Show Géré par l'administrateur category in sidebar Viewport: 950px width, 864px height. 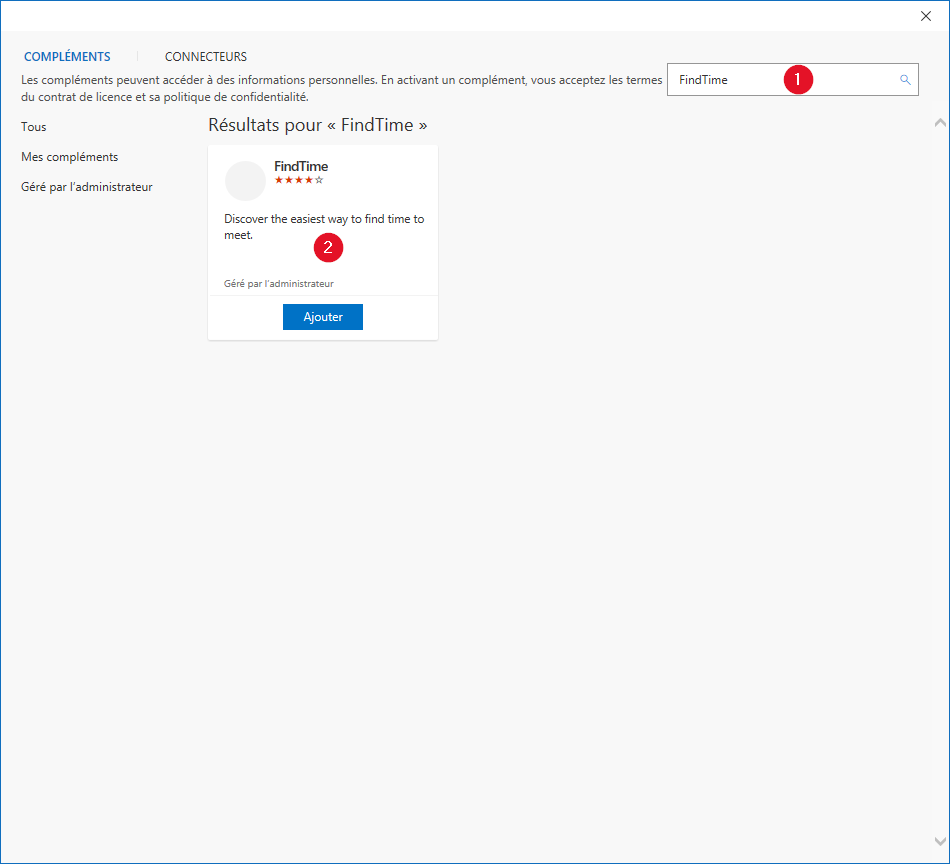coord(87,187)
